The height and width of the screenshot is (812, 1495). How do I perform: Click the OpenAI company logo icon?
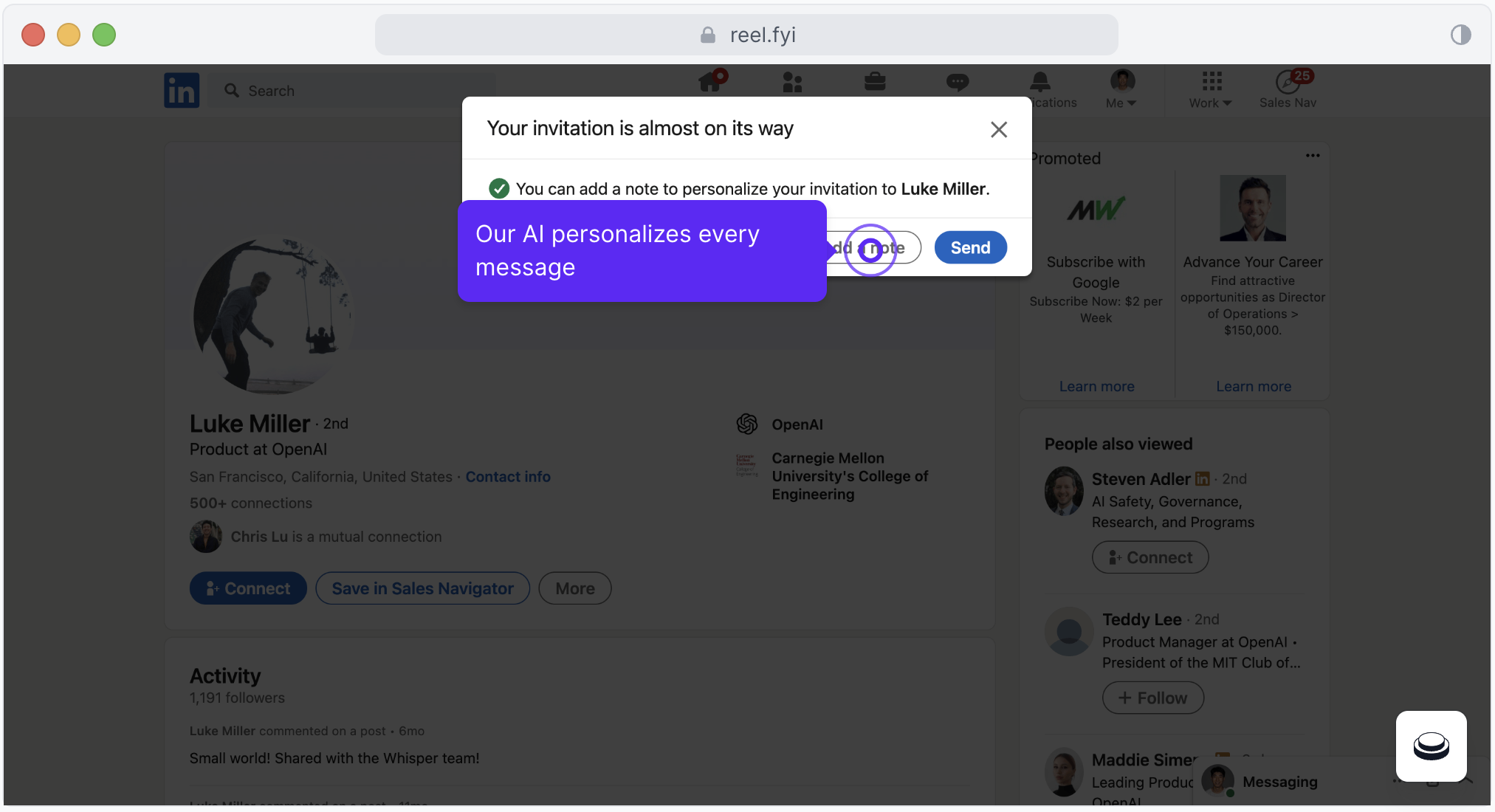coord(747,424)
